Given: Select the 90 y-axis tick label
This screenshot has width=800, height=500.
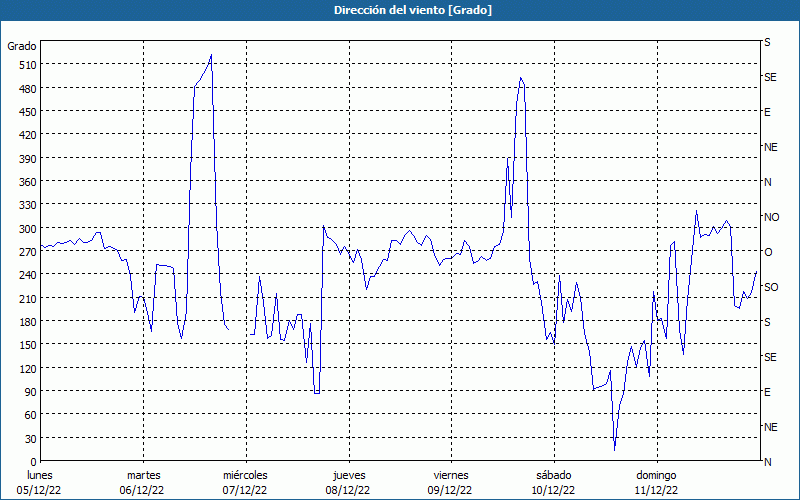Looking at the screenshot, I should [x=31, y=392].
